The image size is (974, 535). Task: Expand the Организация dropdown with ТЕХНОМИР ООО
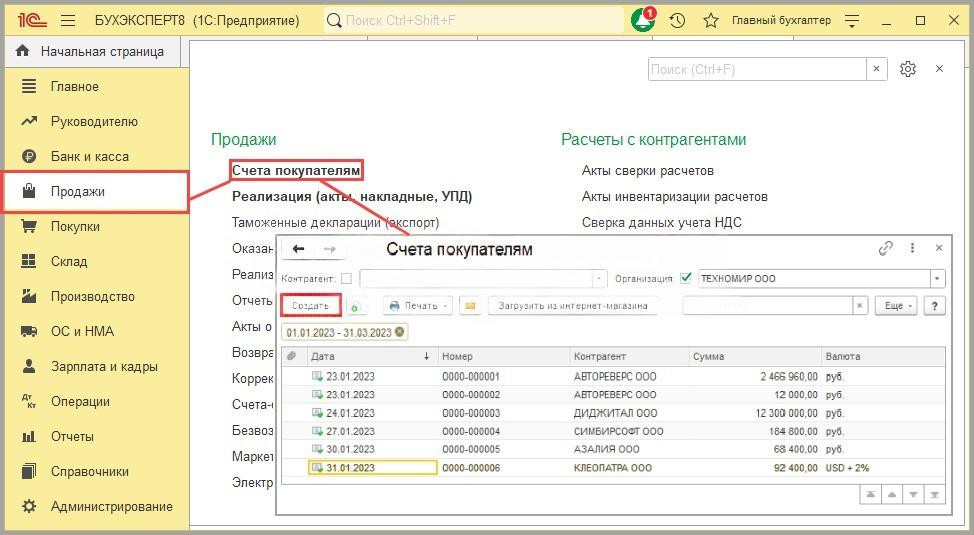[x=937, y=278]
